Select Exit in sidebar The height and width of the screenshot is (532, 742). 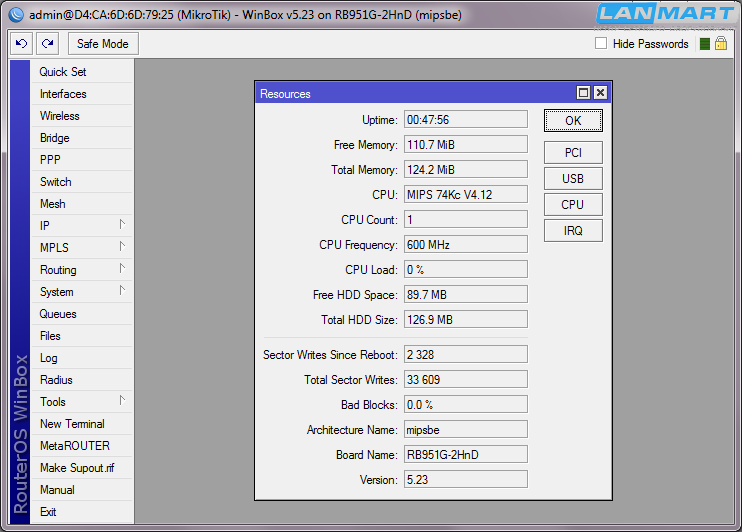coord(81,512)
